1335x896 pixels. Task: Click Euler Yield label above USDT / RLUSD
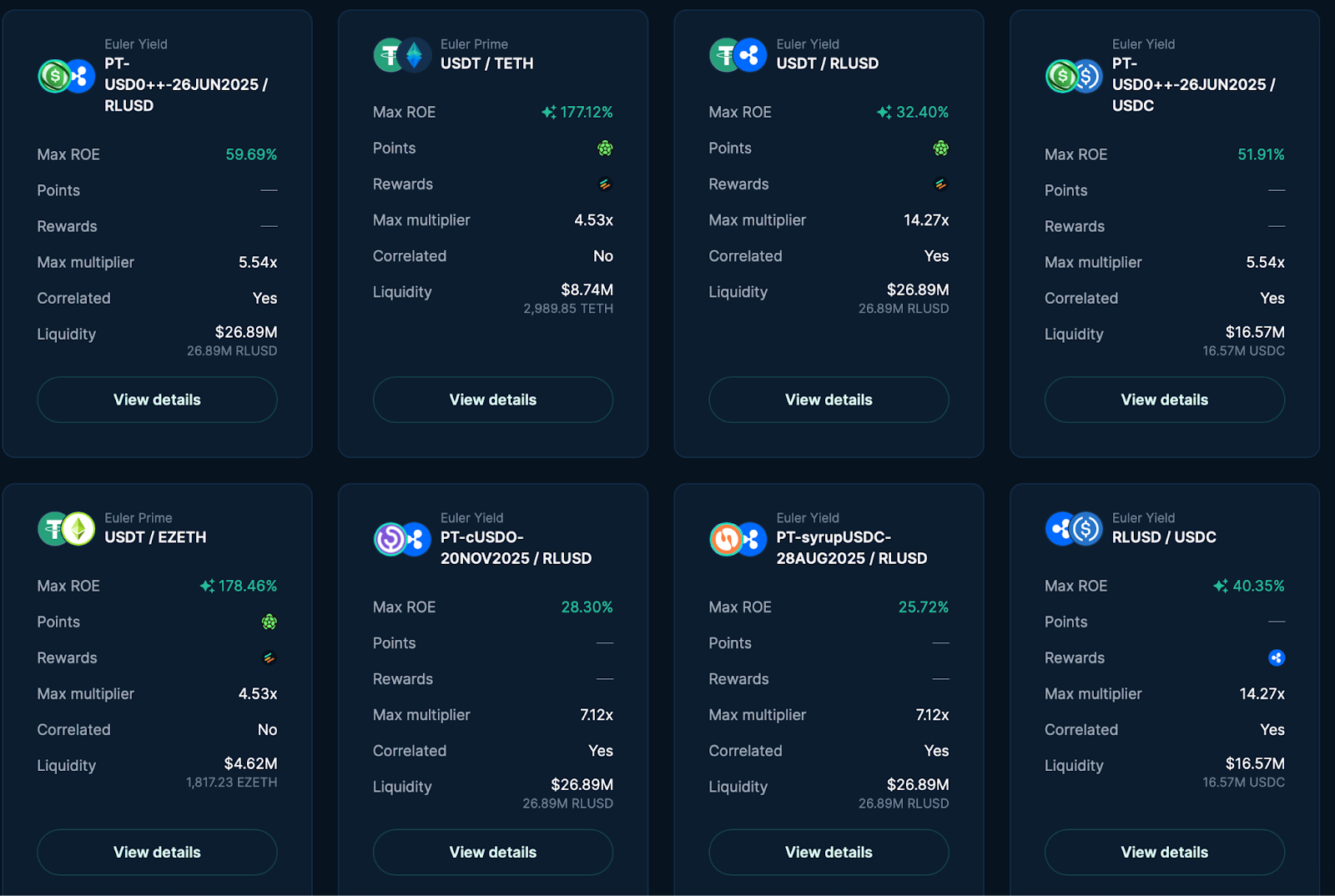808,44
